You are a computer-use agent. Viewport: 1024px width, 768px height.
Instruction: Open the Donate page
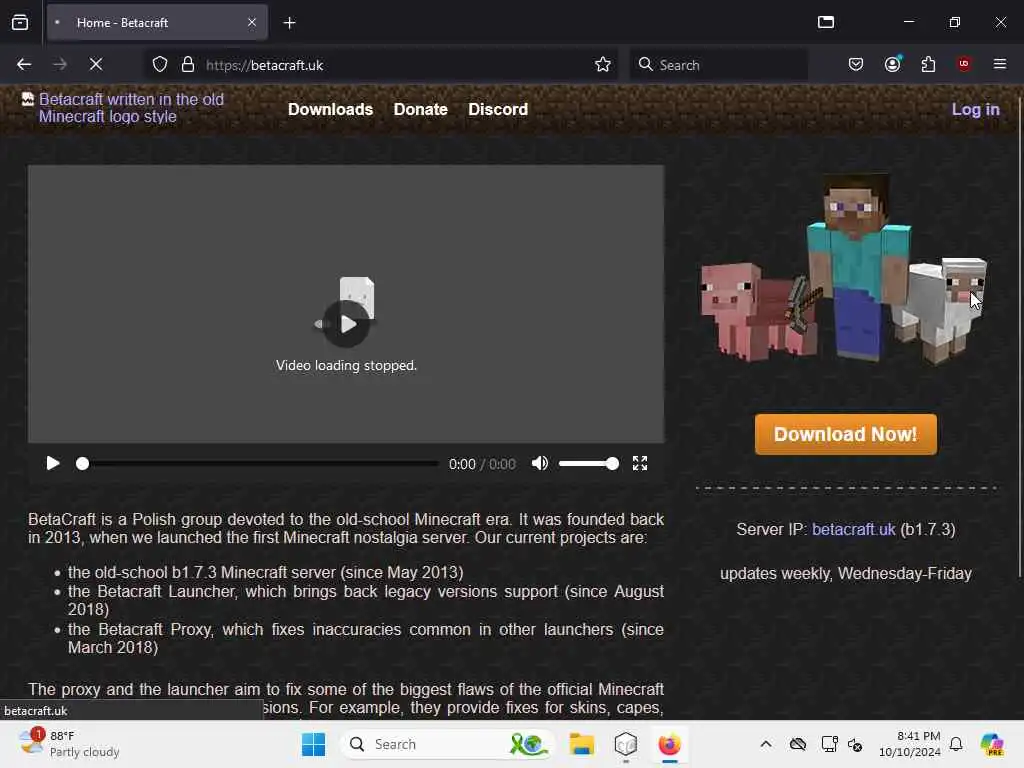pos(421,109)
